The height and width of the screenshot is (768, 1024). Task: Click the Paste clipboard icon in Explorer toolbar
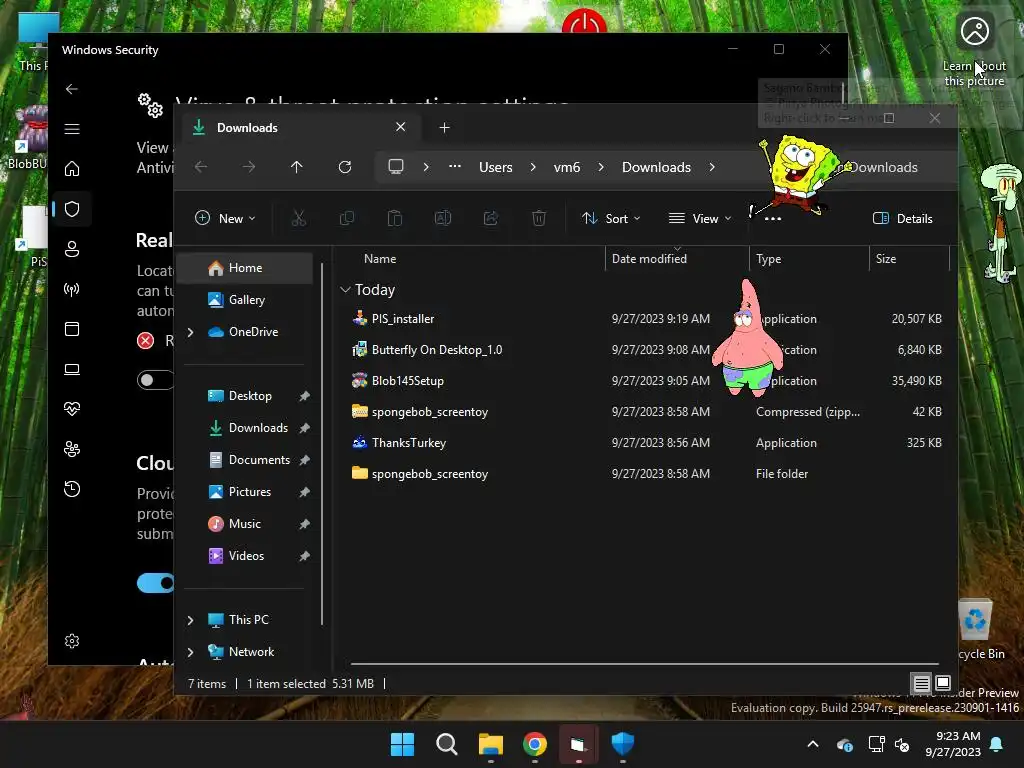[x=394, y=218]
